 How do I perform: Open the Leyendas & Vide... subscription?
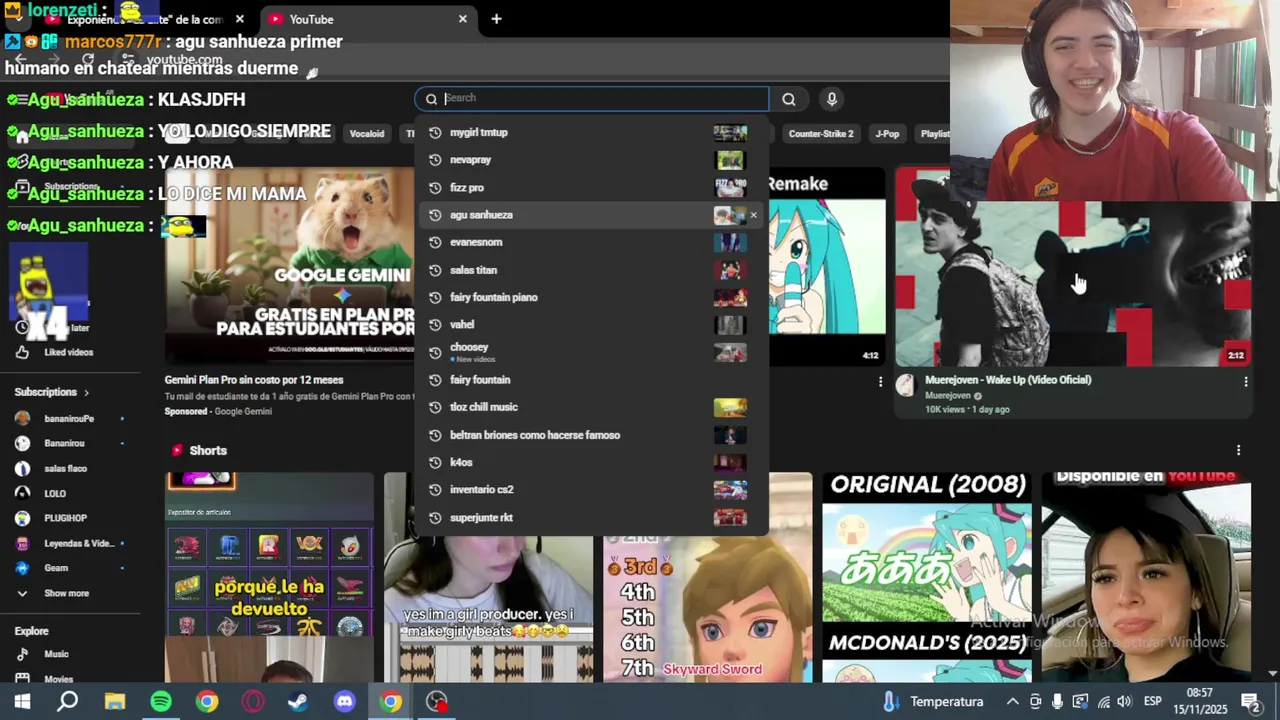pyautogui.click(x=70, y=543)
